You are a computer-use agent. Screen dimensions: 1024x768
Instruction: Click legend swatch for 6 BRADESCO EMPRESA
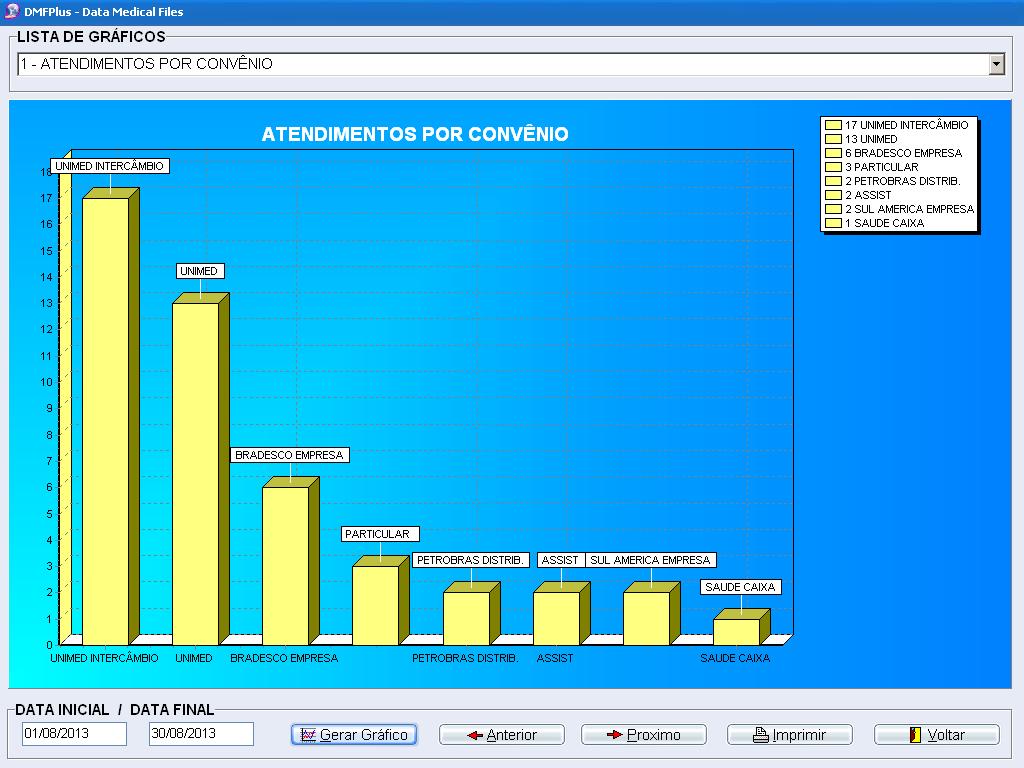click(833, 153)
